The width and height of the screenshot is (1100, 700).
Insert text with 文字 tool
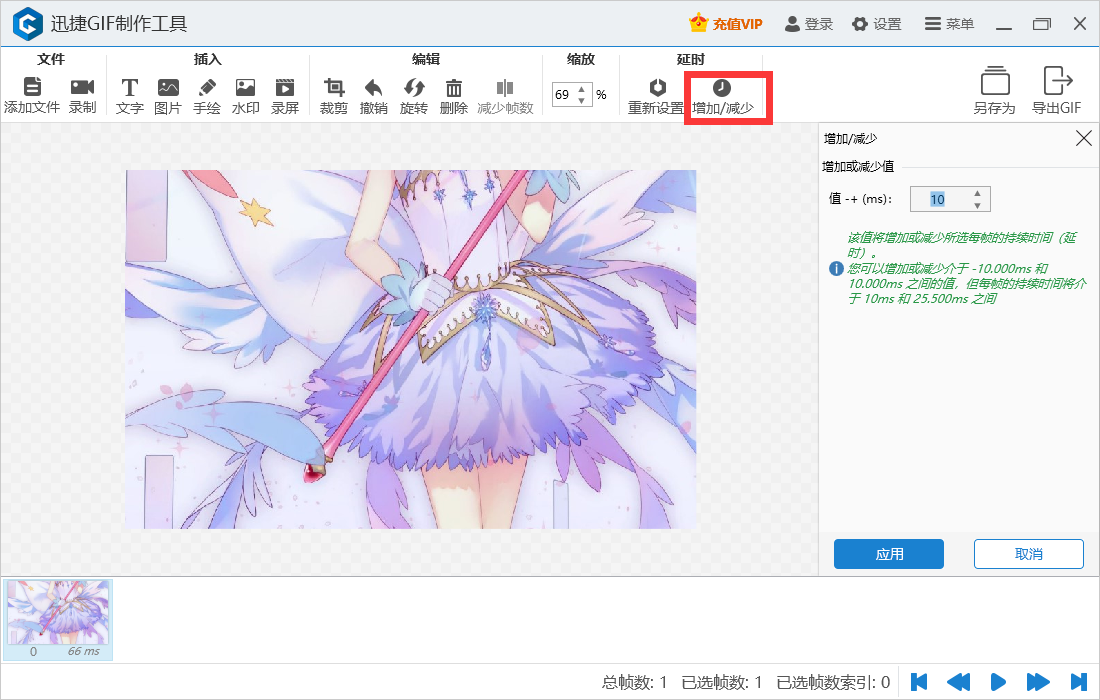pos(130,95)
